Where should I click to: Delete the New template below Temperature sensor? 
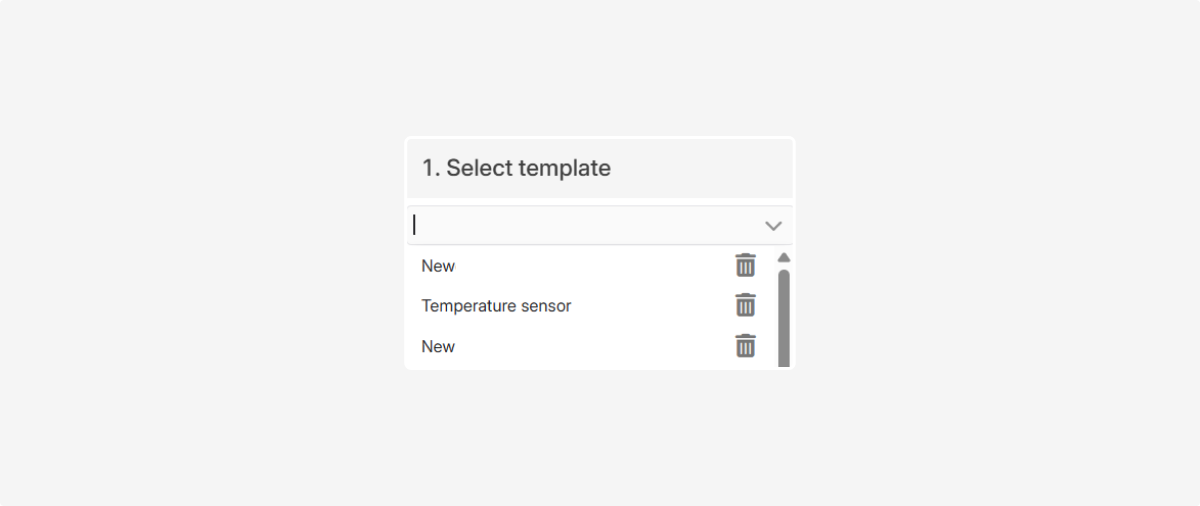[x=745, y=346]
